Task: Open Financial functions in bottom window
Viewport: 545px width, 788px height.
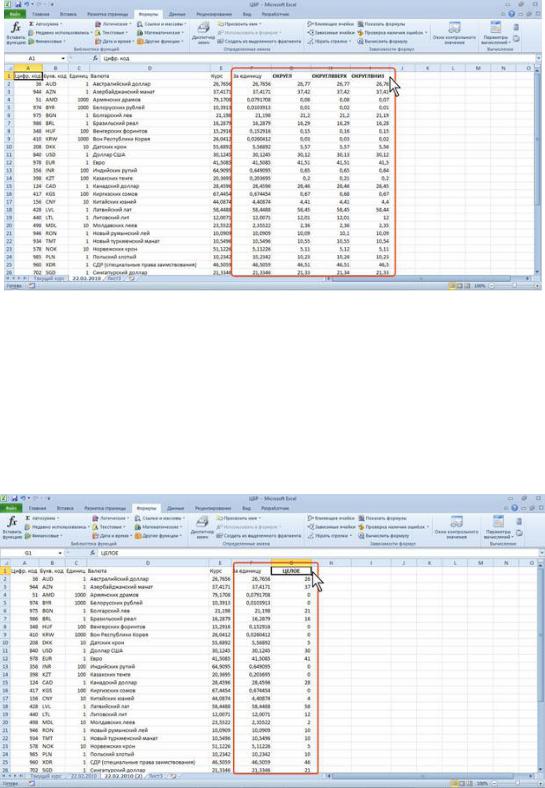Action: pos(43,535)
